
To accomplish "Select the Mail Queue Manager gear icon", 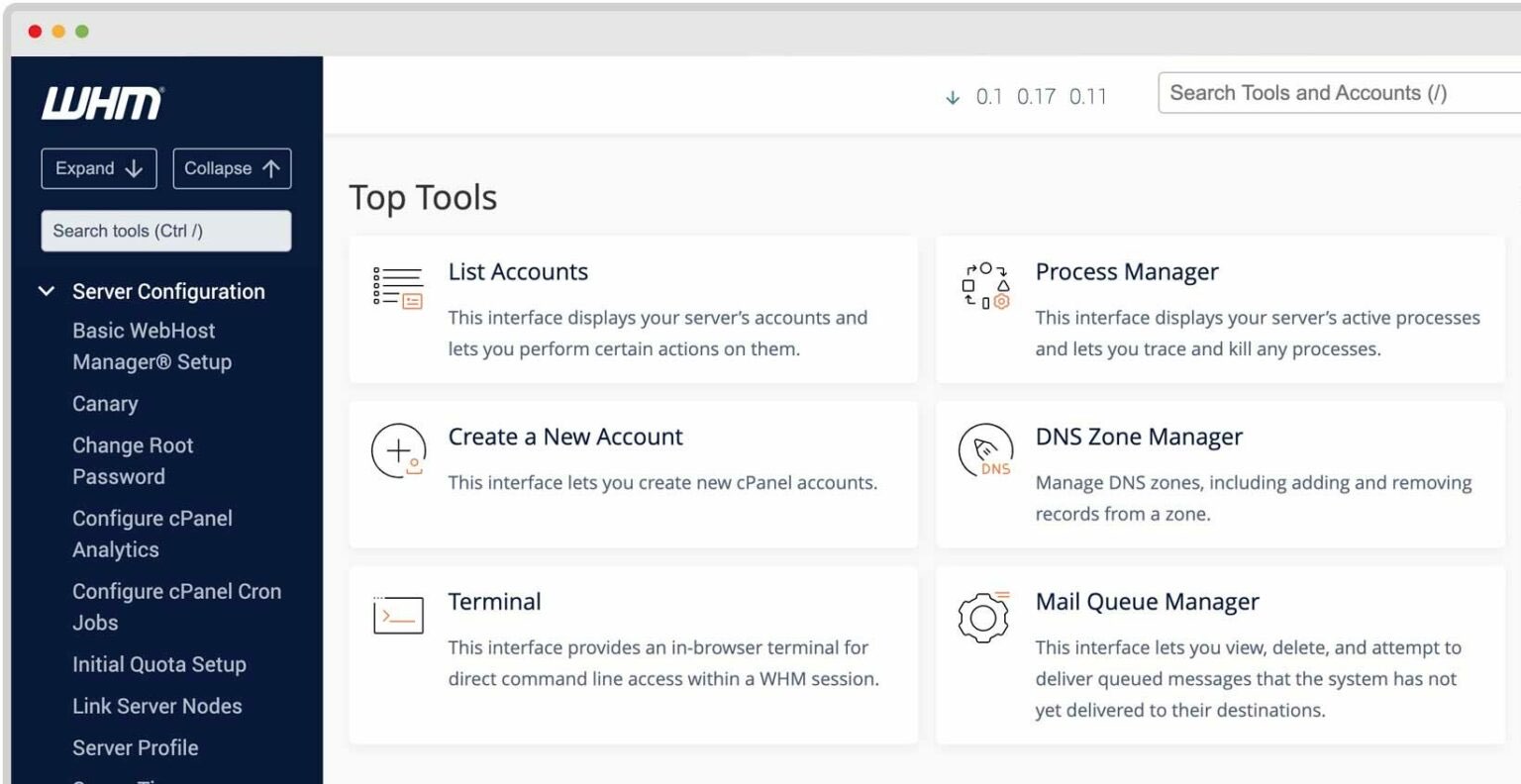I will point(984,616).
